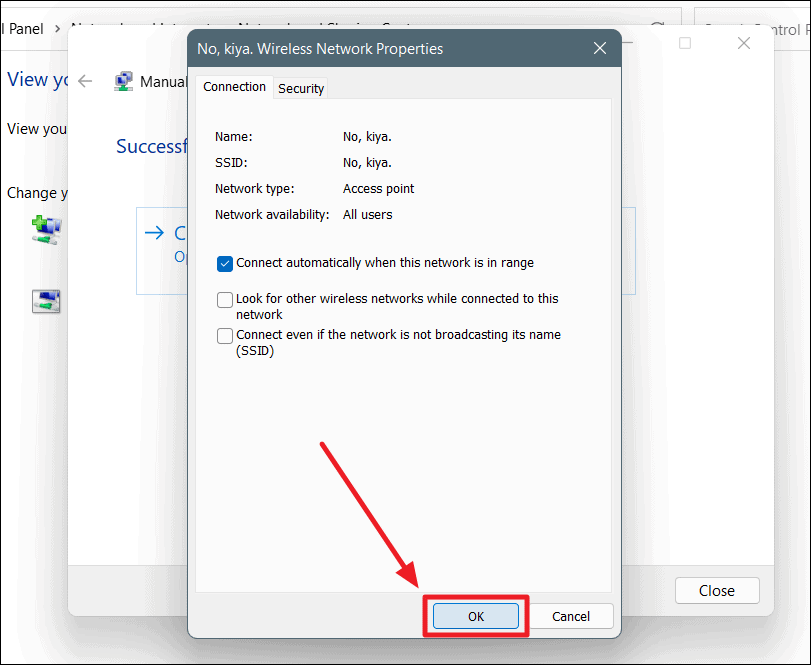Select the Connection tab
Screen dimensions: 811x665
pyautogui.click(x=234, y=88)
